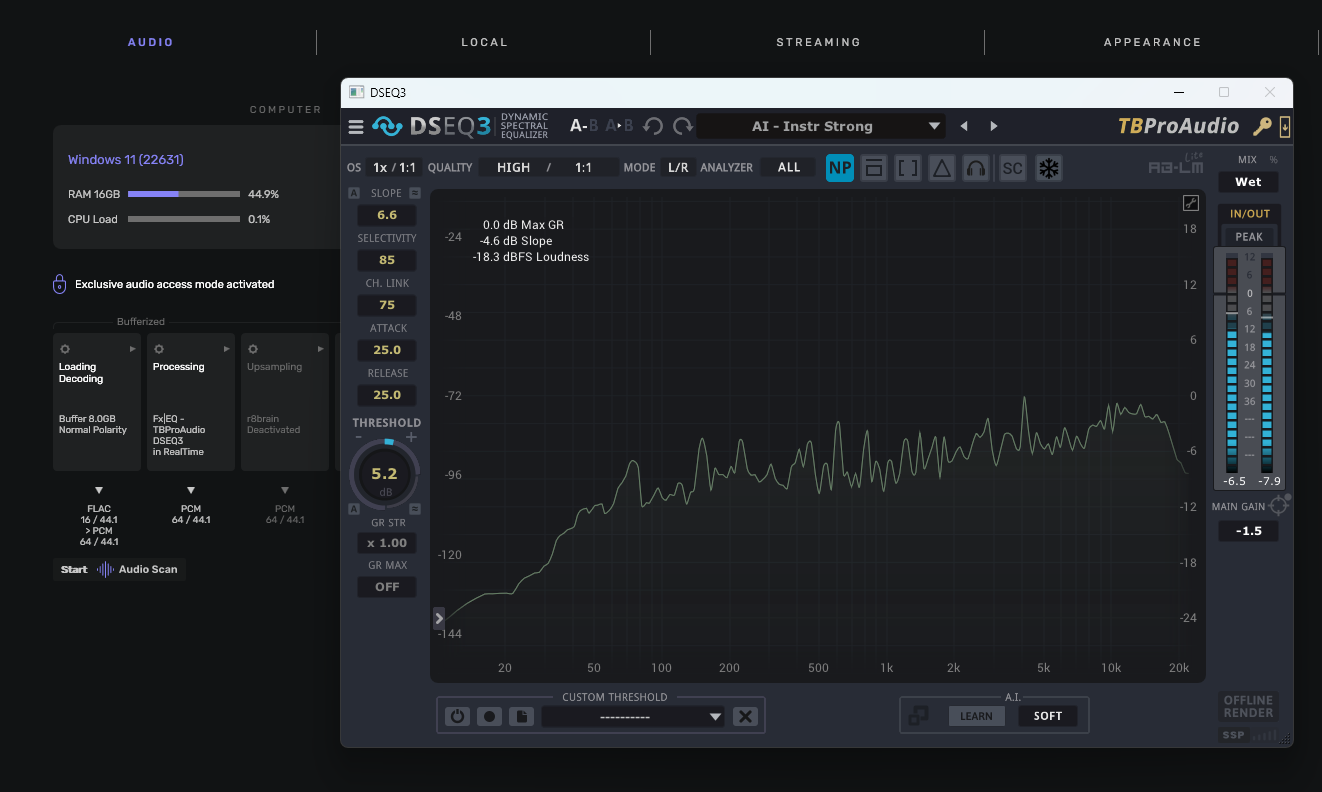Switch to the LOCAL tab
The image size is (1322, 792).
(x=485, y=42)
